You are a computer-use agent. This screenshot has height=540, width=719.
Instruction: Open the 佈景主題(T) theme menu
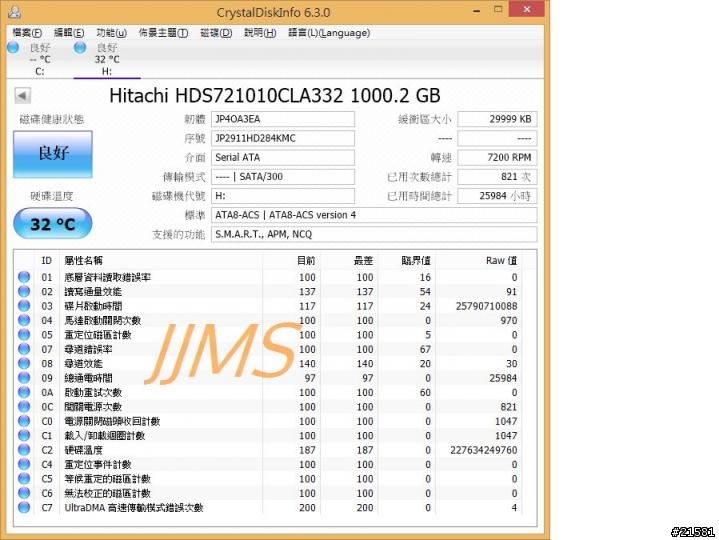coord(163,33)
